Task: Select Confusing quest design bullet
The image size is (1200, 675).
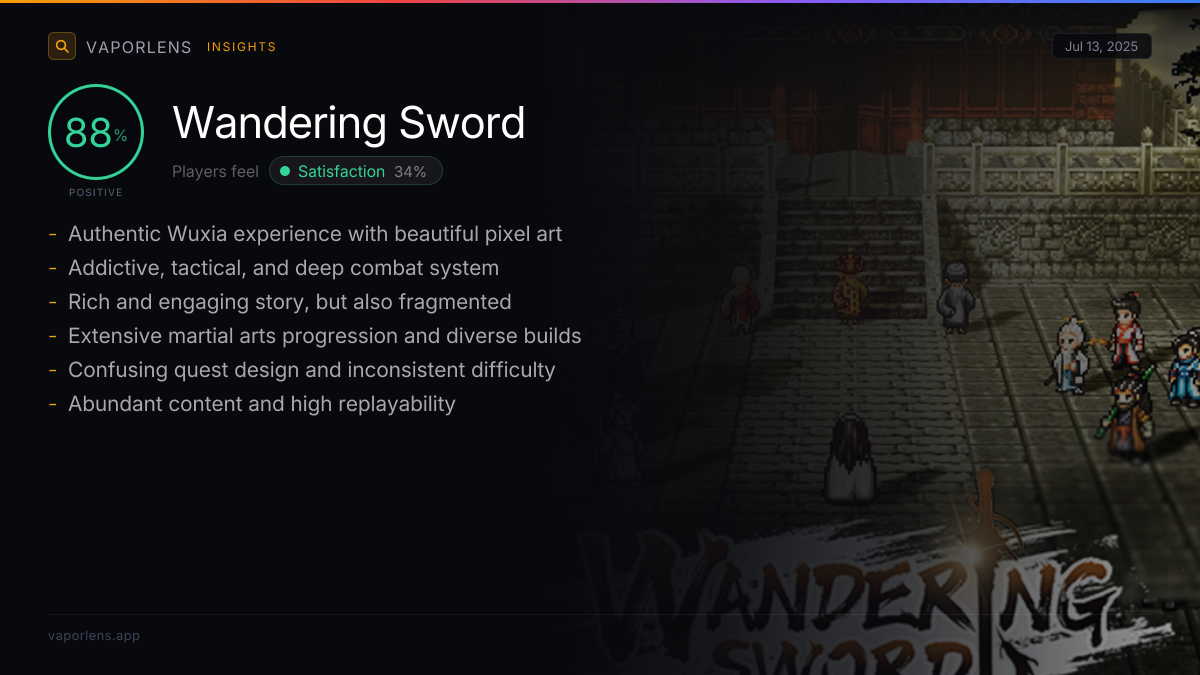Action: [x=312, y=370]
